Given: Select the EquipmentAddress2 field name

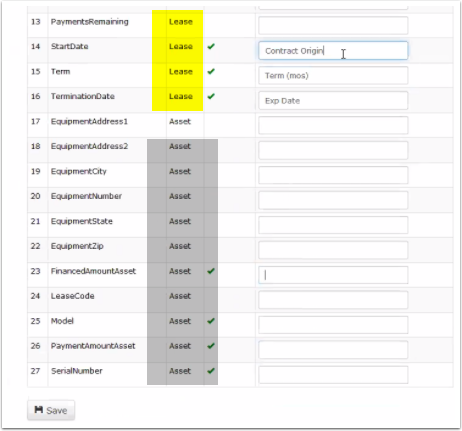Looking at the screenshot, I should [89, 147].
